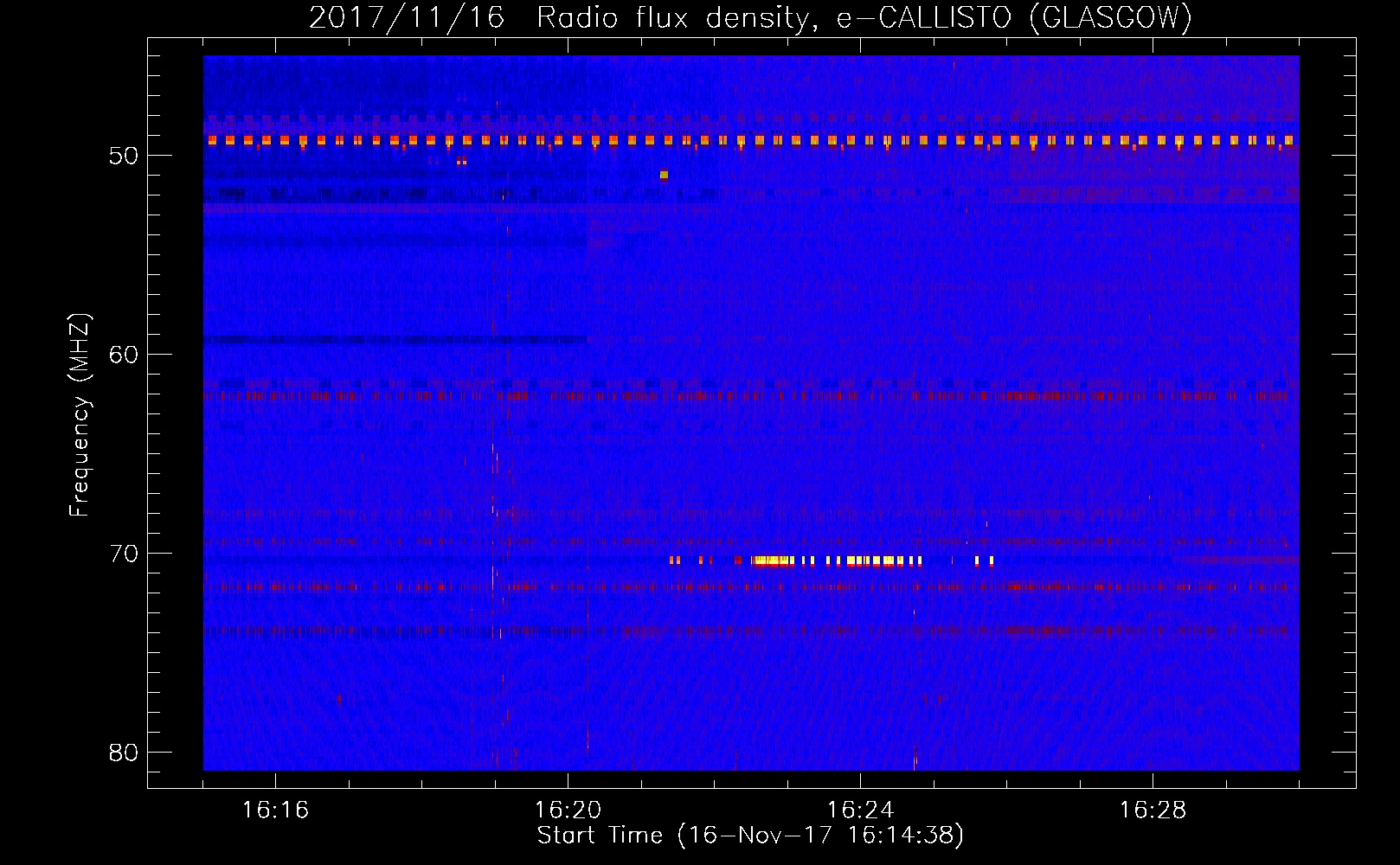Image resolution: width=1400 pixels, height=865 pixels.
Task: Click the 'Frequency (MHZ)' y-axis label
Action: pyautogui.click(x=80, y=415)
